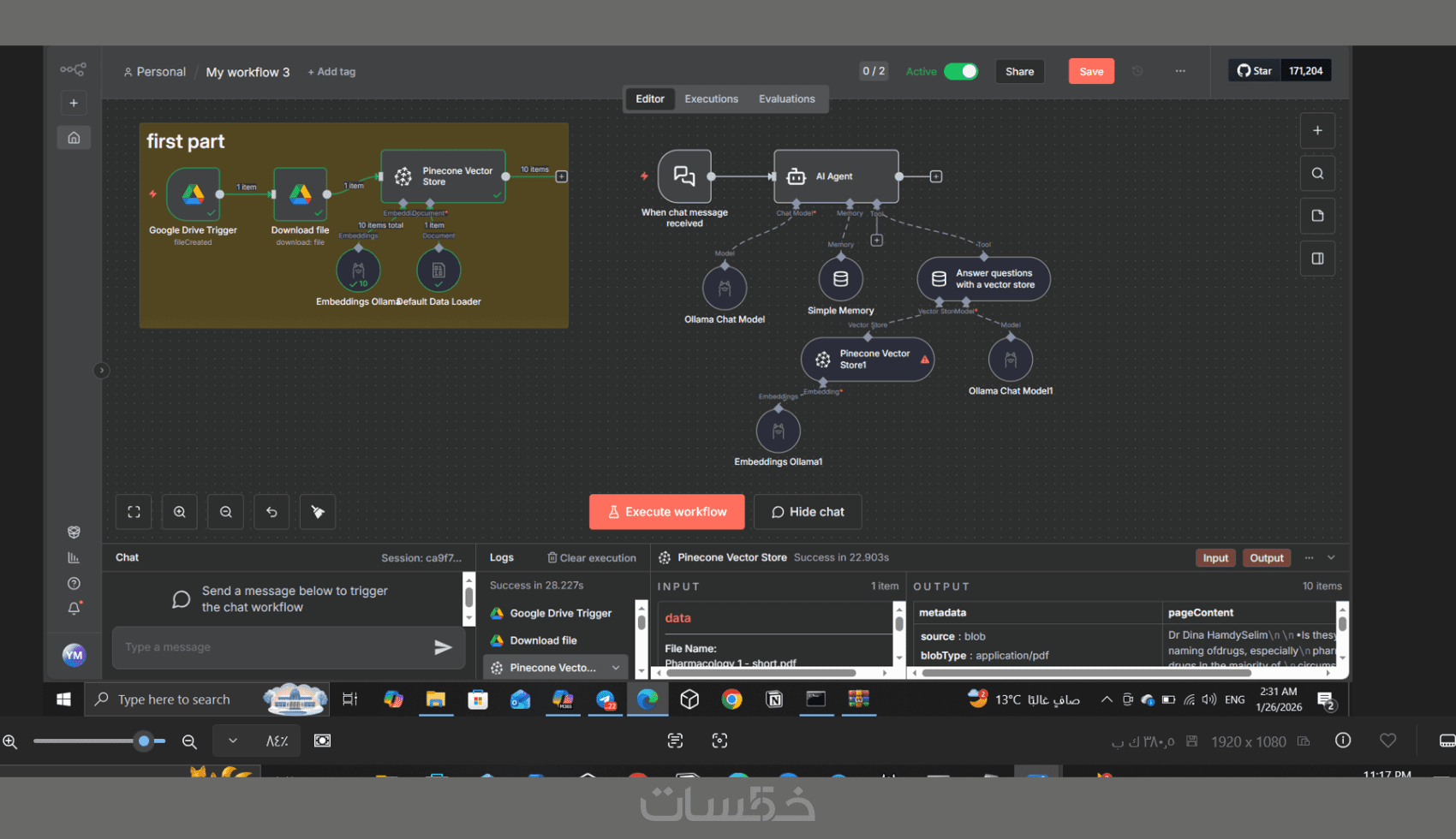Click the Hide chat button
Screen dimensions: 1456x839
pyautogui.click(x=808, y=512)
